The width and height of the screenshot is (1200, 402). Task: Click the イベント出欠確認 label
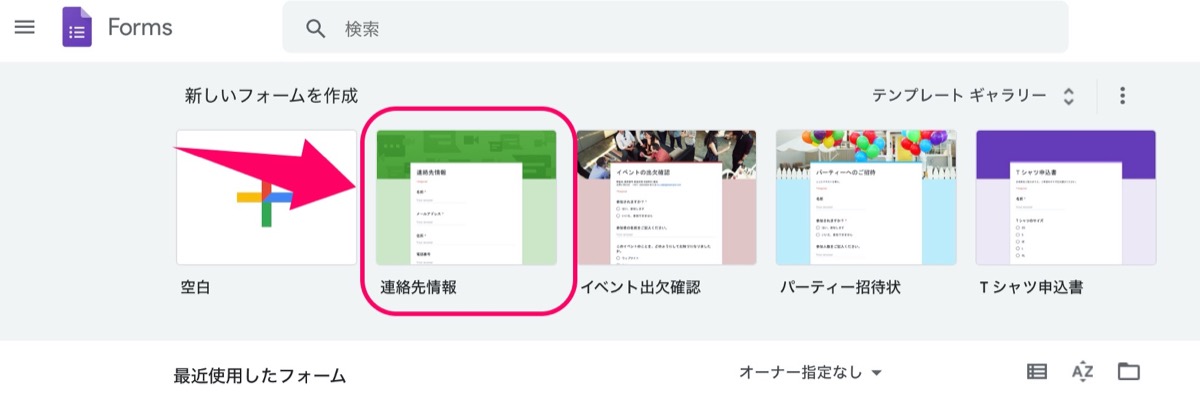coord(641,287)
